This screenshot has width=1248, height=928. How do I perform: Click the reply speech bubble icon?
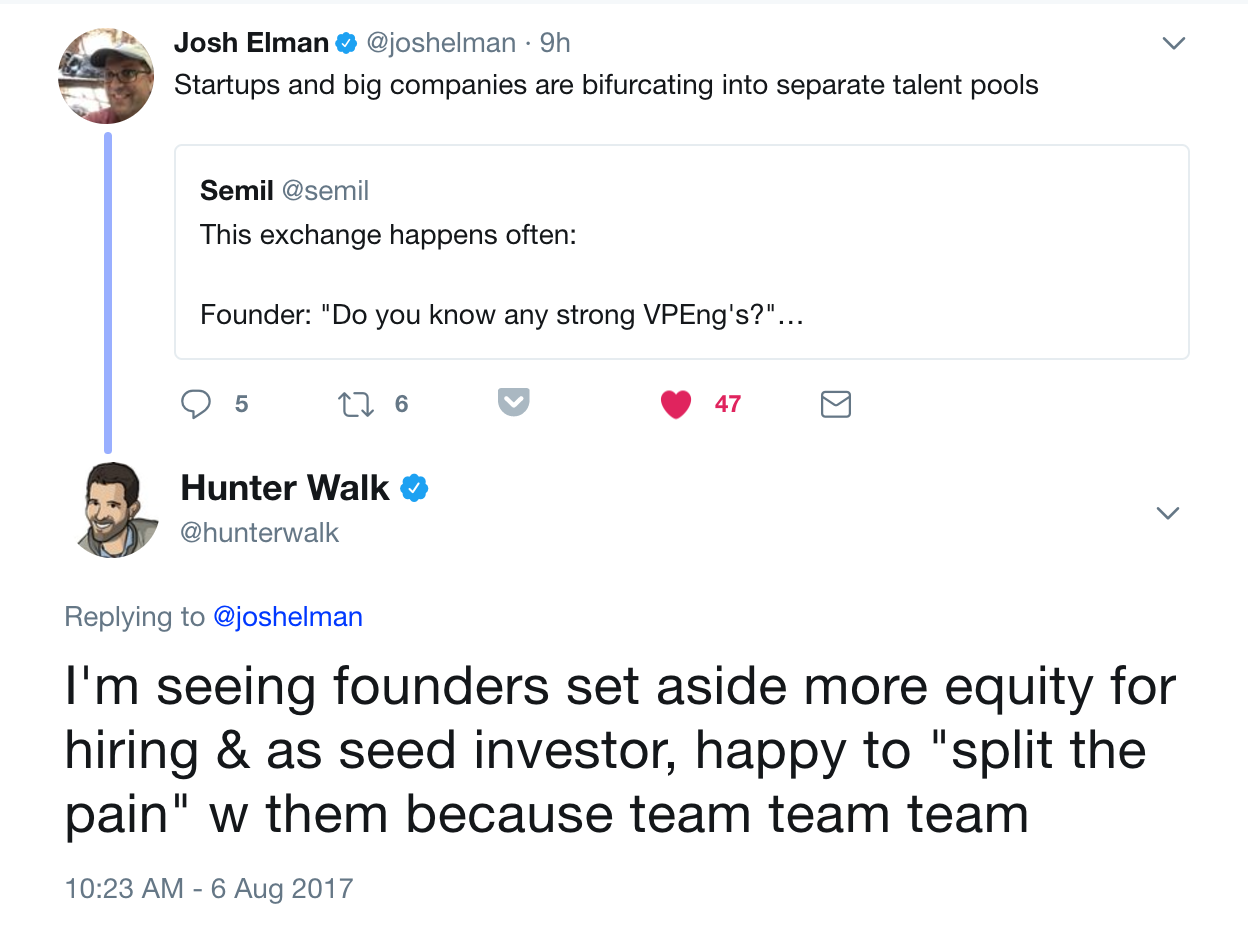(196, 403)
